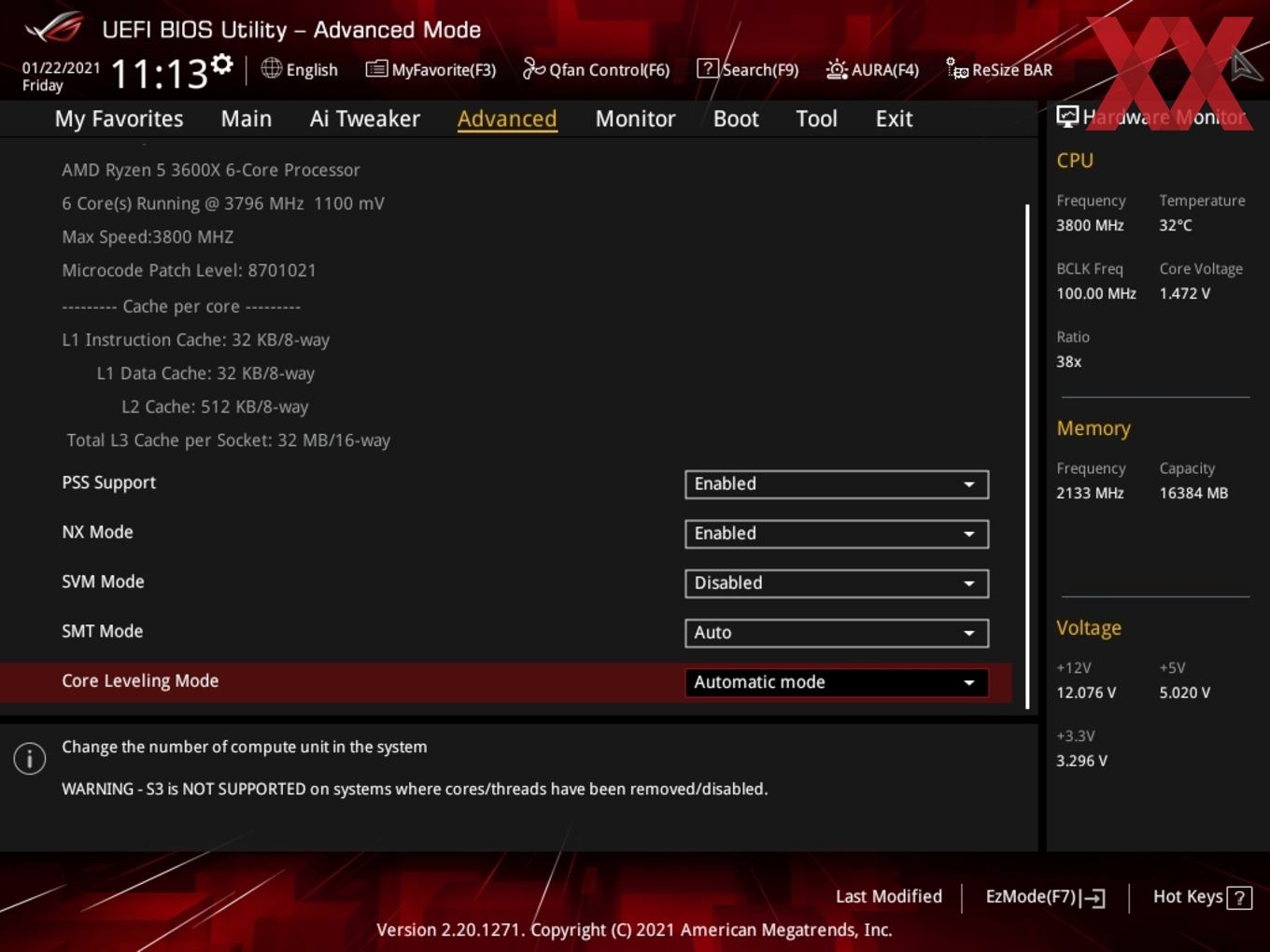Open the Ai Tweaker tab

pyautogui.click(x=365, y=119)
